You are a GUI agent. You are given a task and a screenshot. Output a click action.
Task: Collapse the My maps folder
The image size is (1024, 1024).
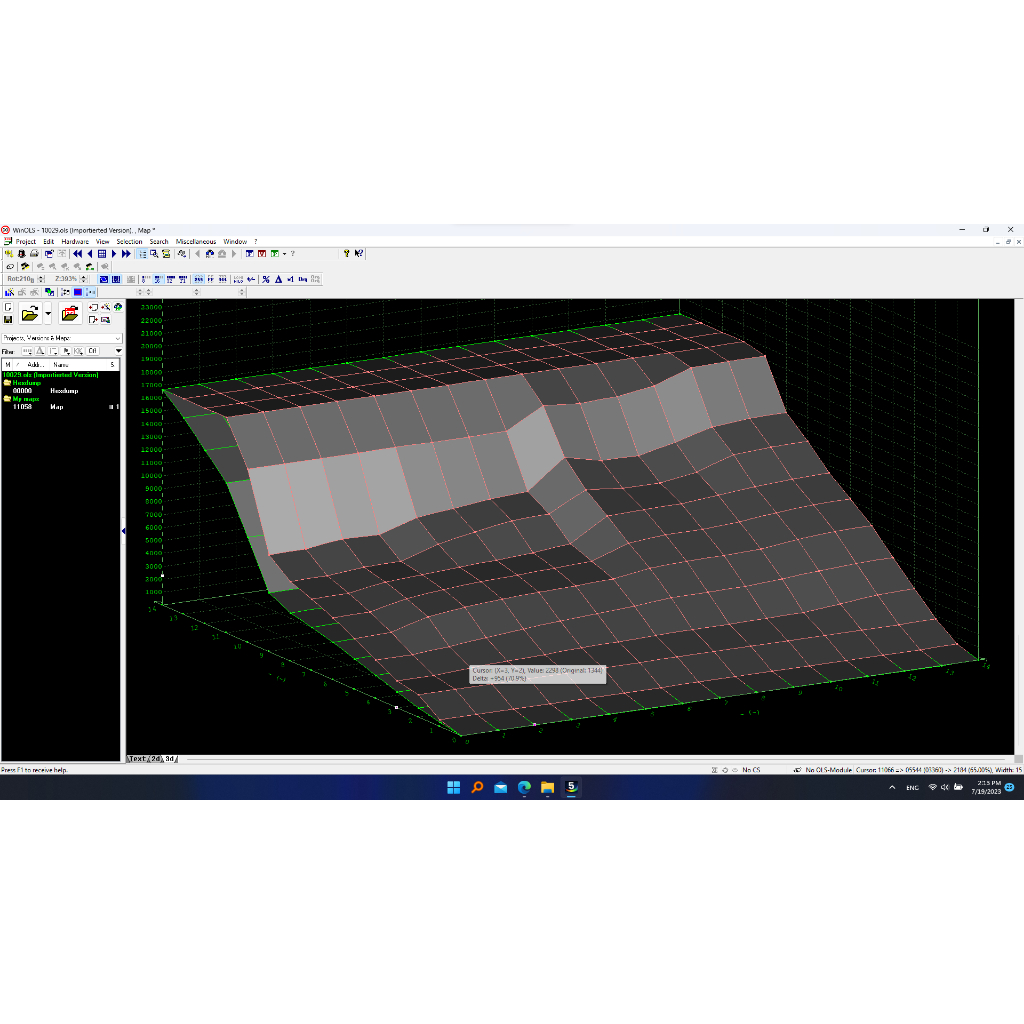pos(8,399)
